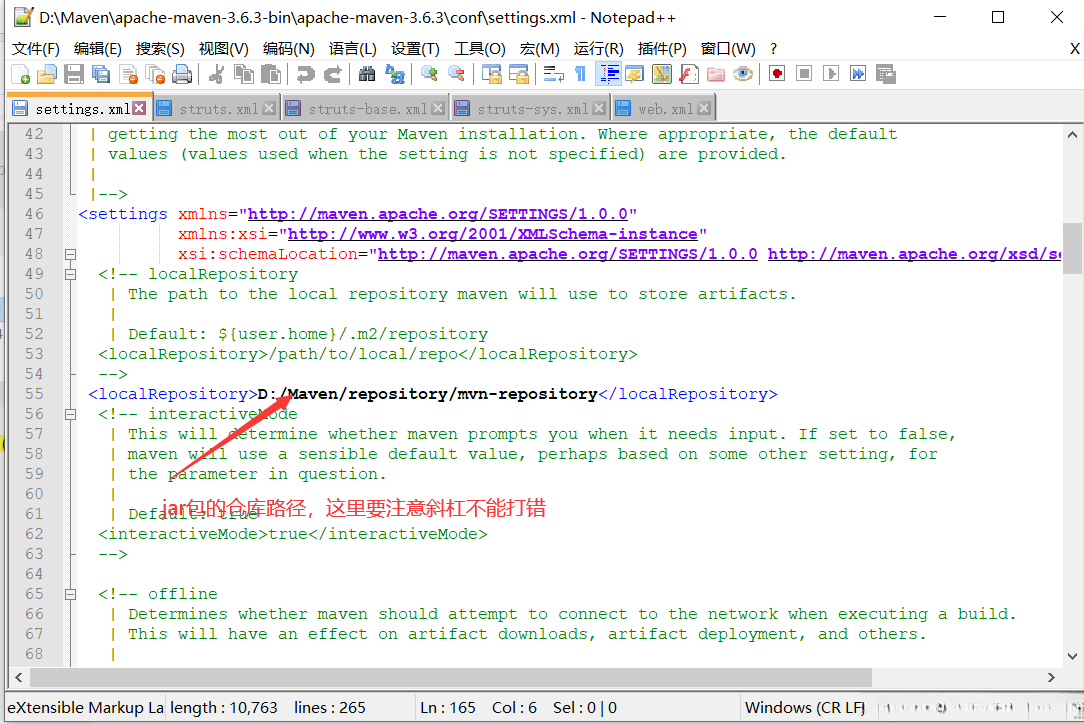Close the struts.xml tab
Image resolution: width=1084 pixels, height=724 pixels.
(270, 108)
